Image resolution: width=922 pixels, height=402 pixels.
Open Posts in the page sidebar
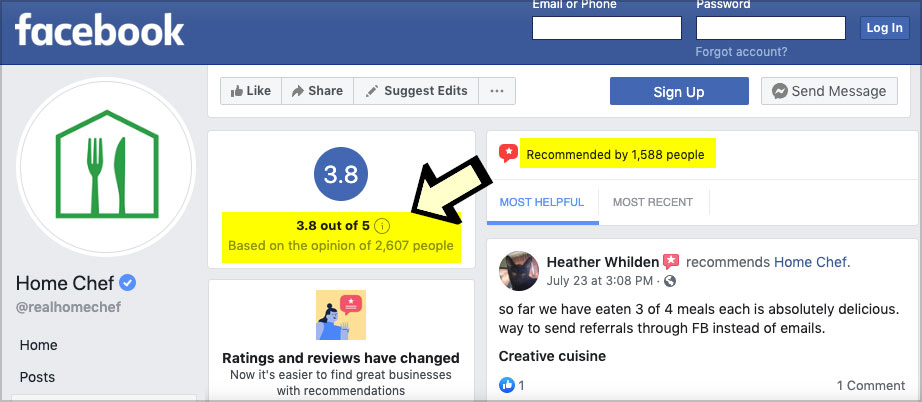coord(38,377)
